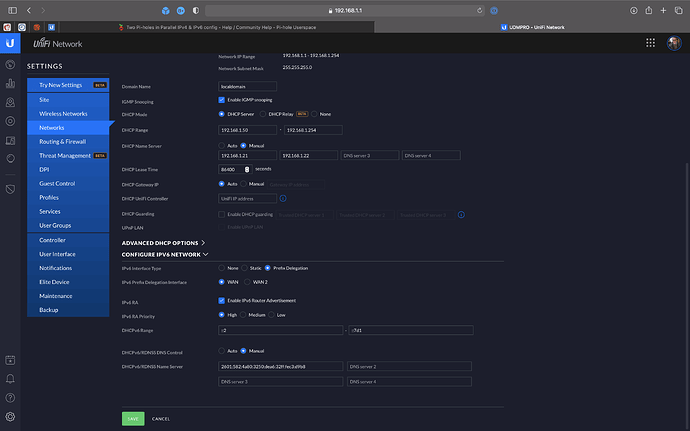Click info icon beside DHCP guarding servers
690x431 pixels.
[x=461, y=215]
